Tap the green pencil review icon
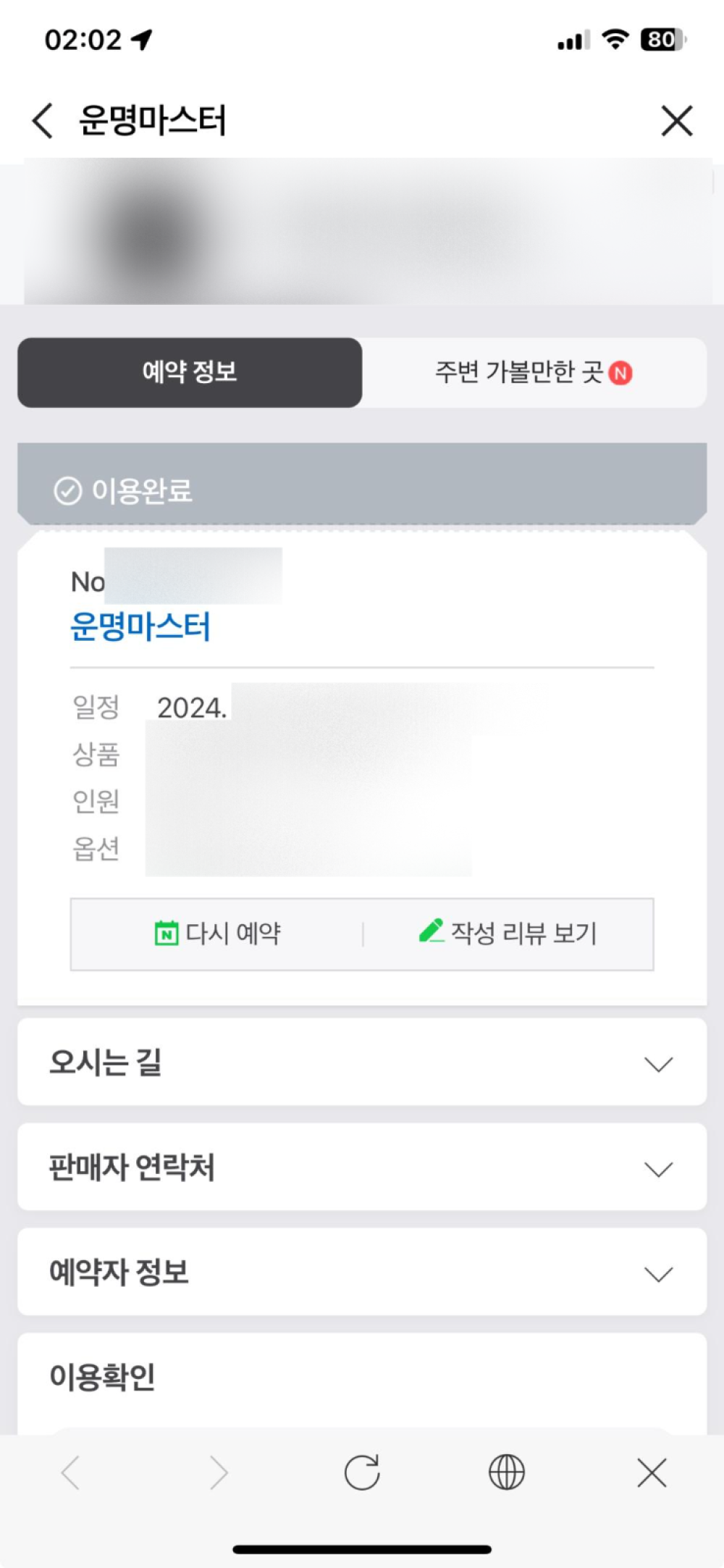 pyautogui.click(x=432, y=931)
